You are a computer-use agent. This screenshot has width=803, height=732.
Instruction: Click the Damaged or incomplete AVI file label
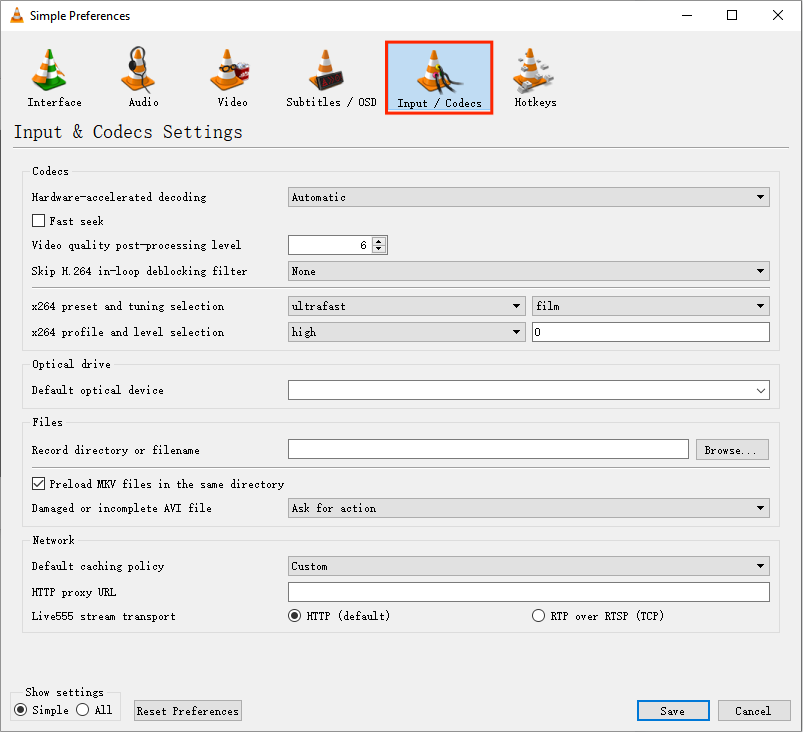[x=121, y=508]
